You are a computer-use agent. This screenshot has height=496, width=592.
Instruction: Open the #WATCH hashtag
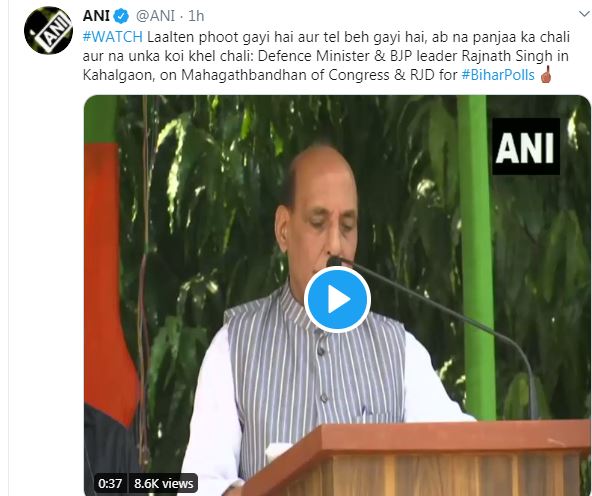(x=113, y=37)
